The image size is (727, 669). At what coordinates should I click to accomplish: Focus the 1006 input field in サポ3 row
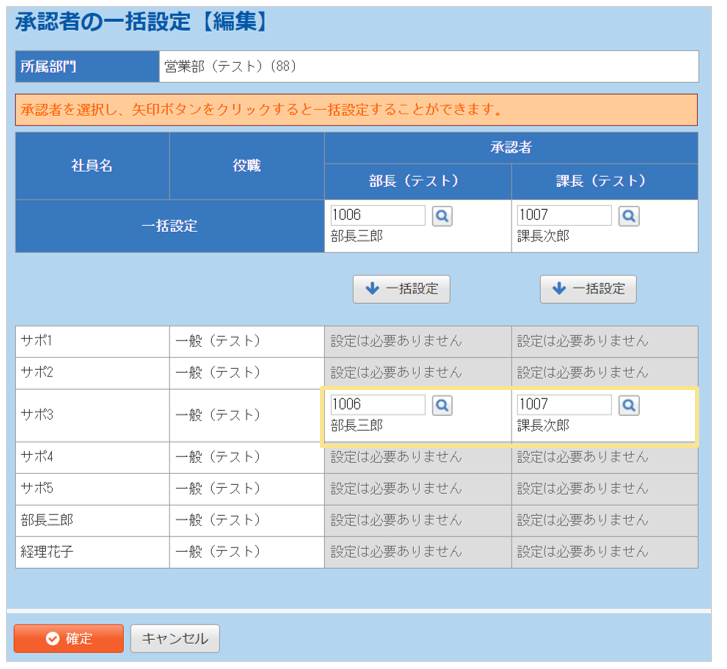(378, 405)
